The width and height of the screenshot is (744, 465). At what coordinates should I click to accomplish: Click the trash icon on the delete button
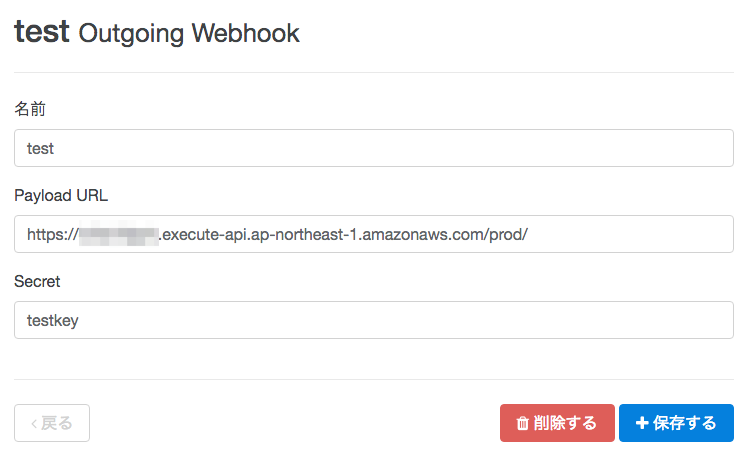click(x=522, y=423)
